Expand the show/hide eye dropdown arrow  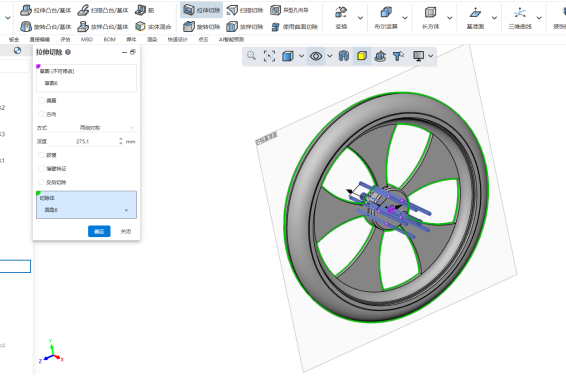329,56
